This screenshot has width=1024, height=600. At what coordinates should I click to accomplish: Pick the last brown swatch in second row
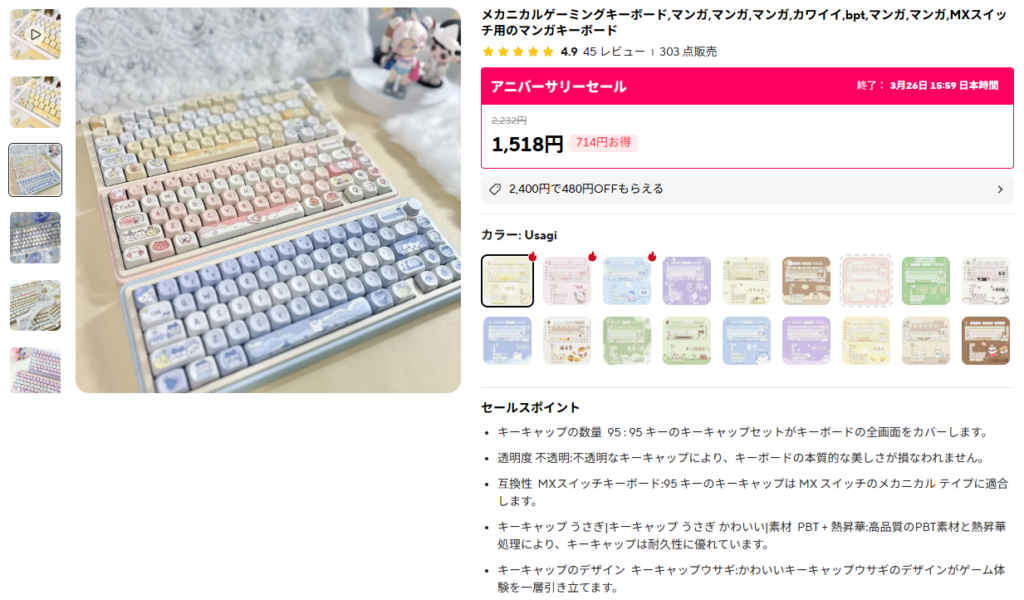986,341
